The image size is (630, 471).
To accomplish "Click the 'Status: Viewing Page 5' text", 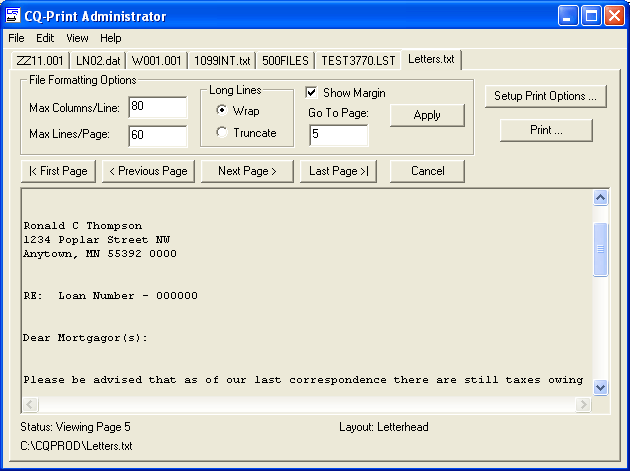I will click(76, 427).
